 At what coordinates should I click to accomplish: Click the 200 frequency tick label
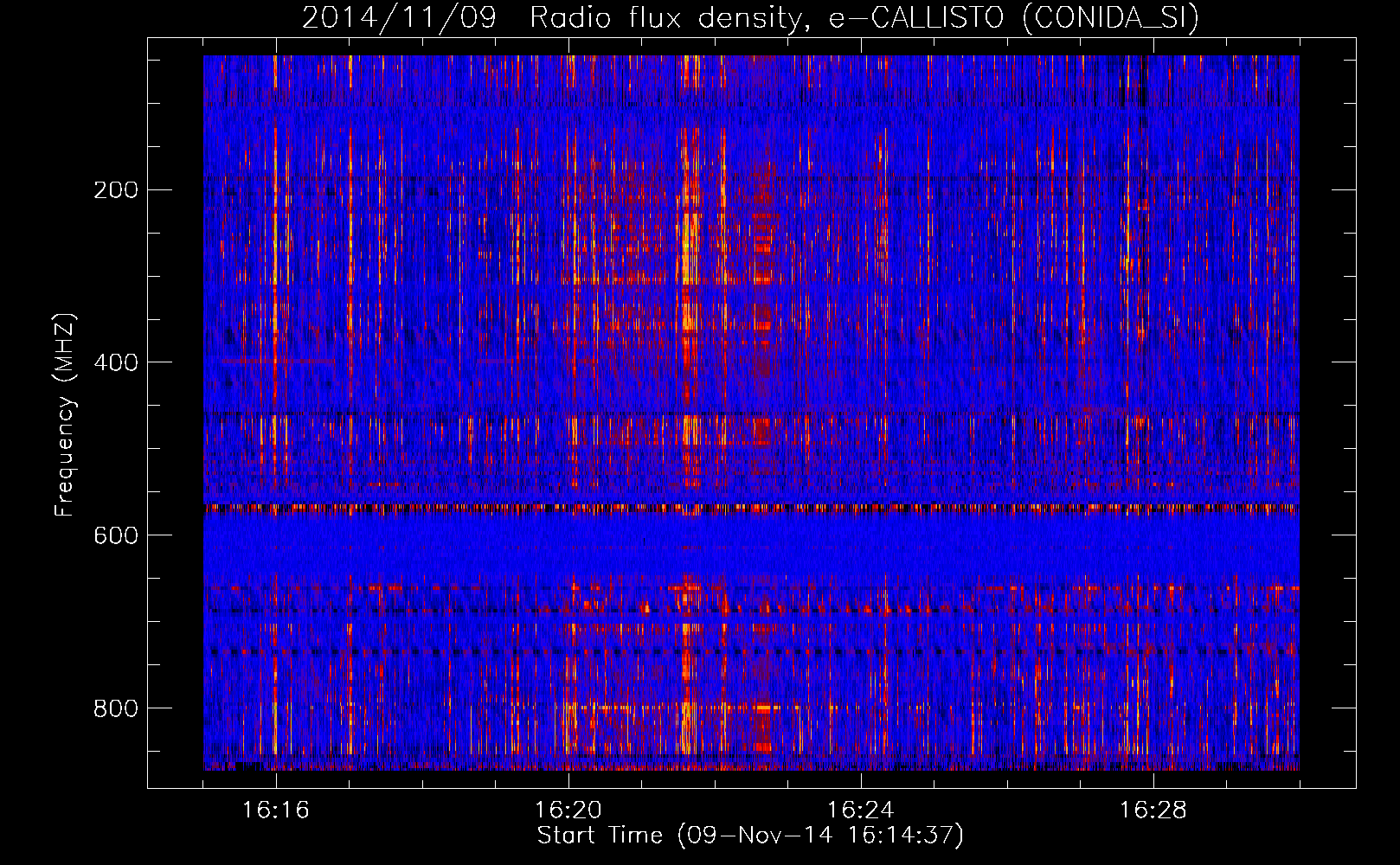pos(116,189)
